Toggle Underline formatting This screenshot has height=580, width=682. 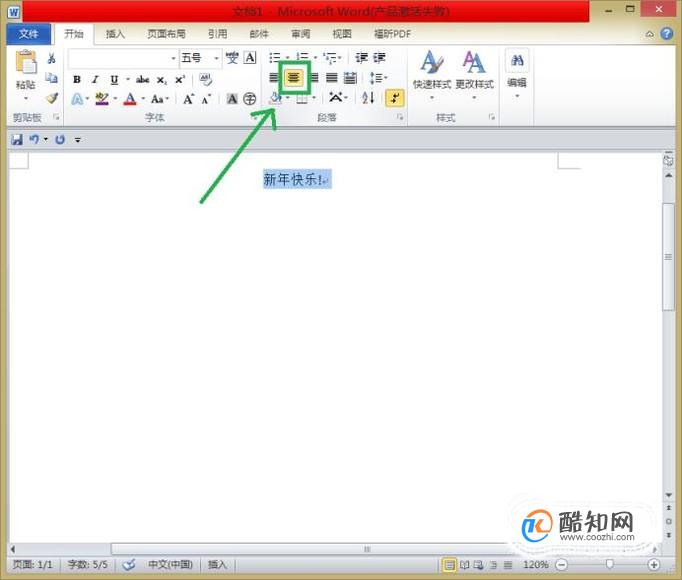click(x=114, y=80)
